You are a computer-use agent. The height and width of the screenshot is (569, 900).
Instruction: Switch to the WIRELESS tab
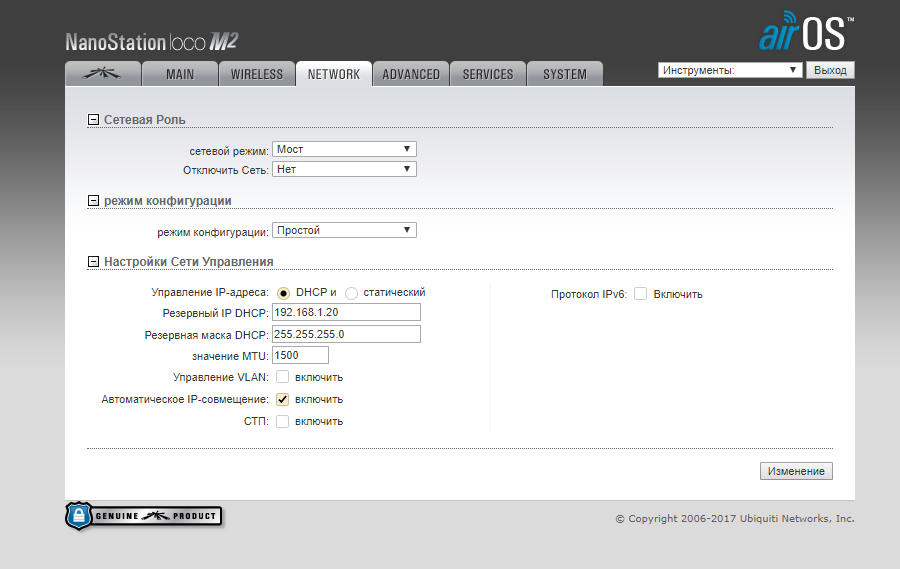[257, 73]
